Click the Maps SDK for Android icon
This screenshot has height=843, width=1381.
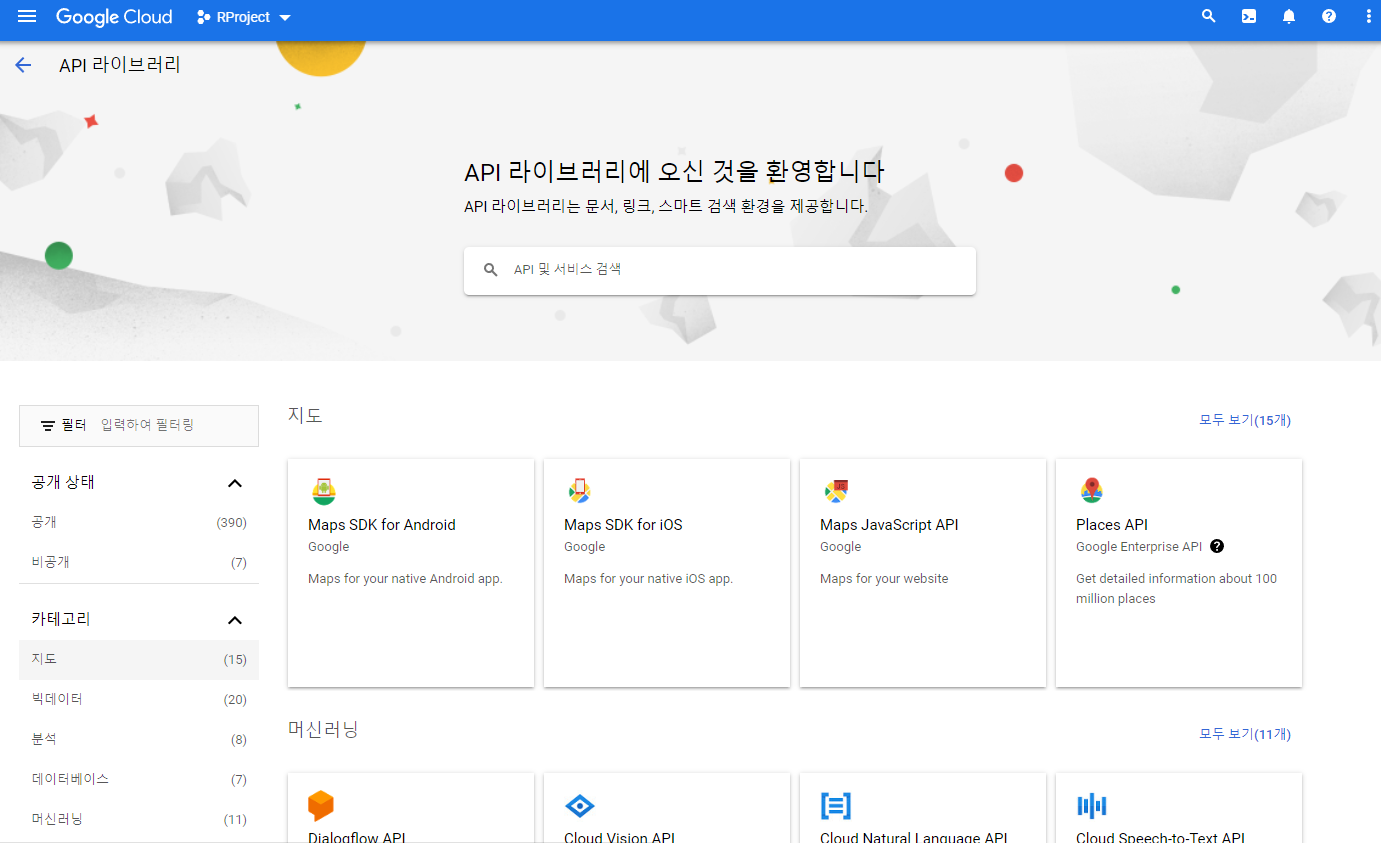click(323, 491)
